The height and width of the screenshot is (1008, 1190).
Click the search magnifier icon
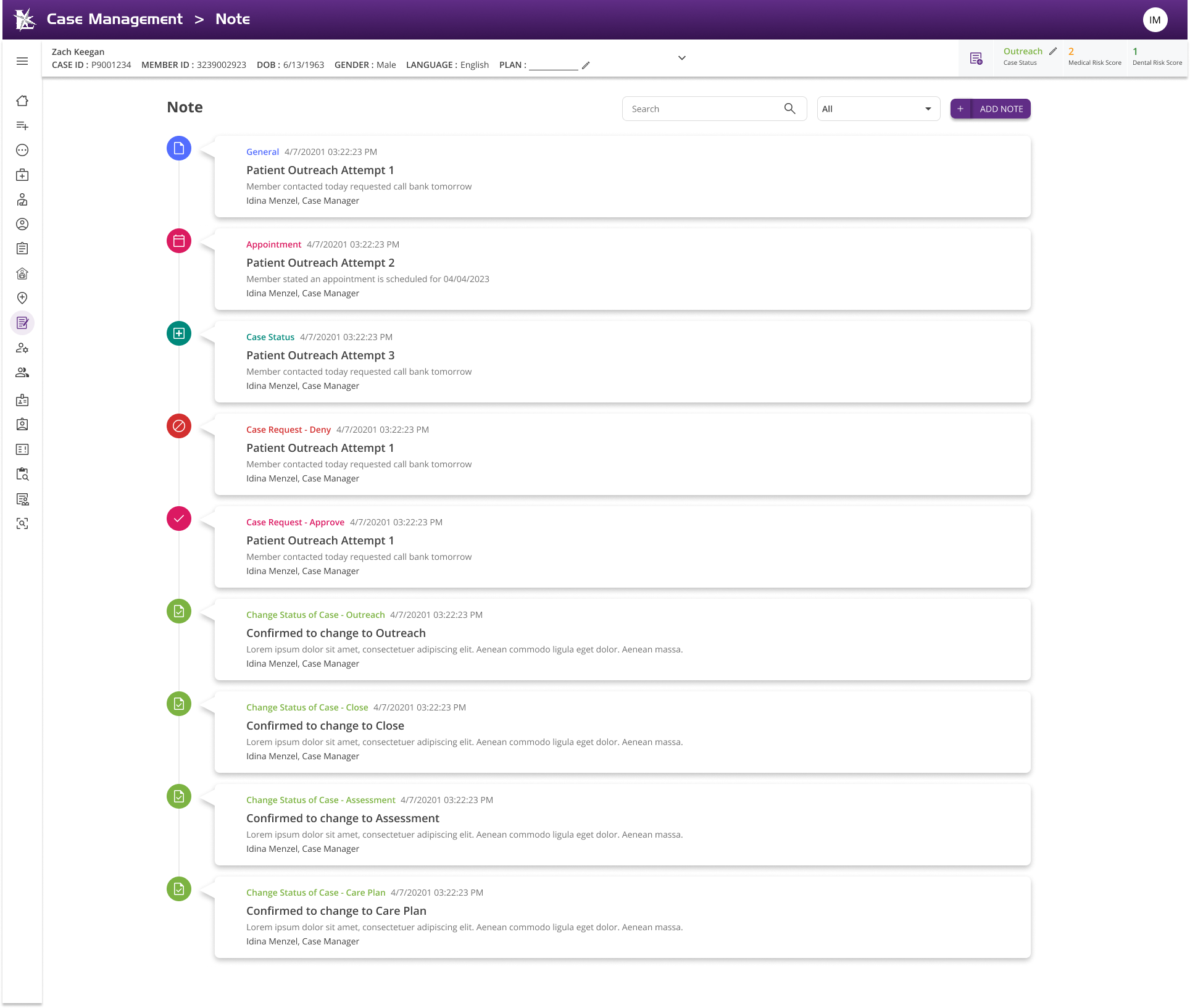789,109
